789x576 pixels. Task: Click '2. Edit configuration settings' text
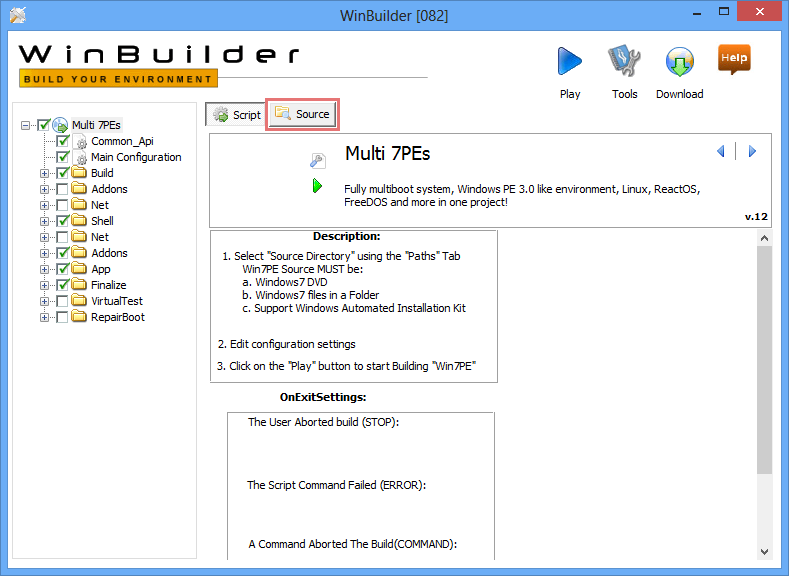coord(286,344)
